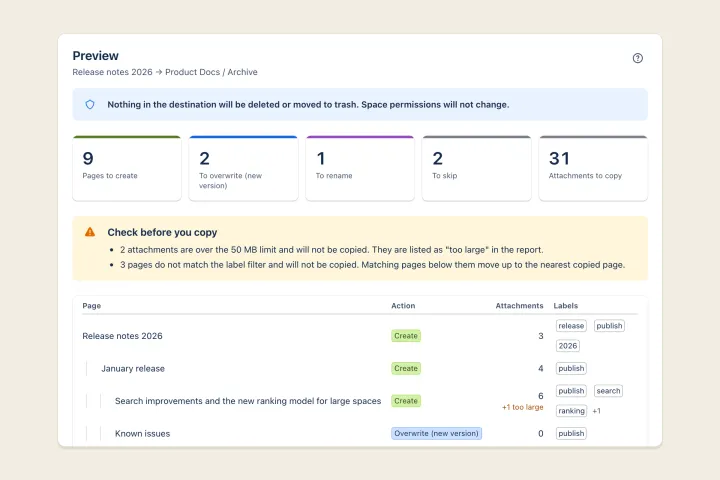Screen dimensions: 720x480
Task: Click the 'Overwrite (new version)' badge
Action: tap(436, 434)
